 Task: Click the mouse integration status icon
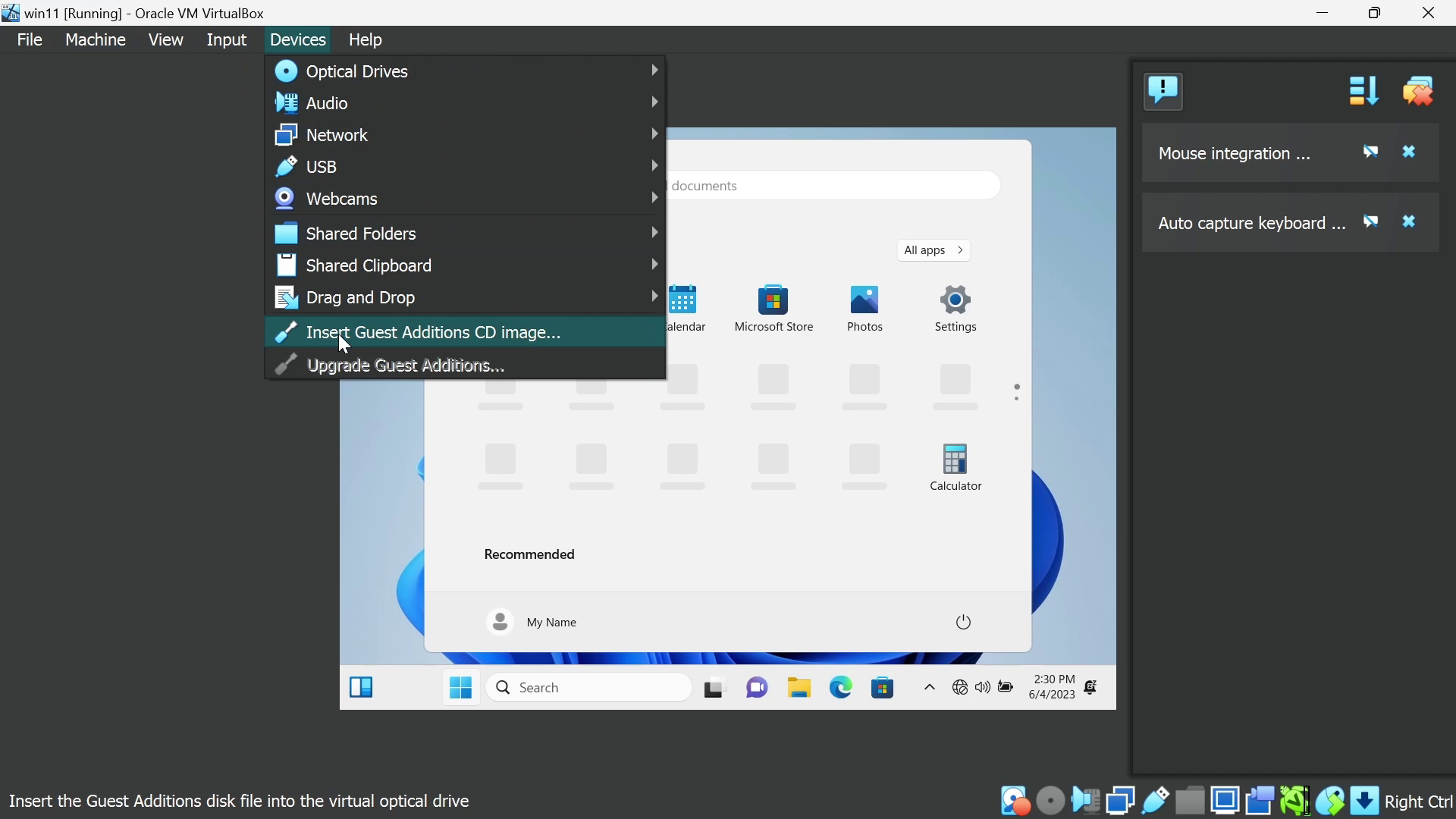pyautogui.click(x=1330, y=801)
